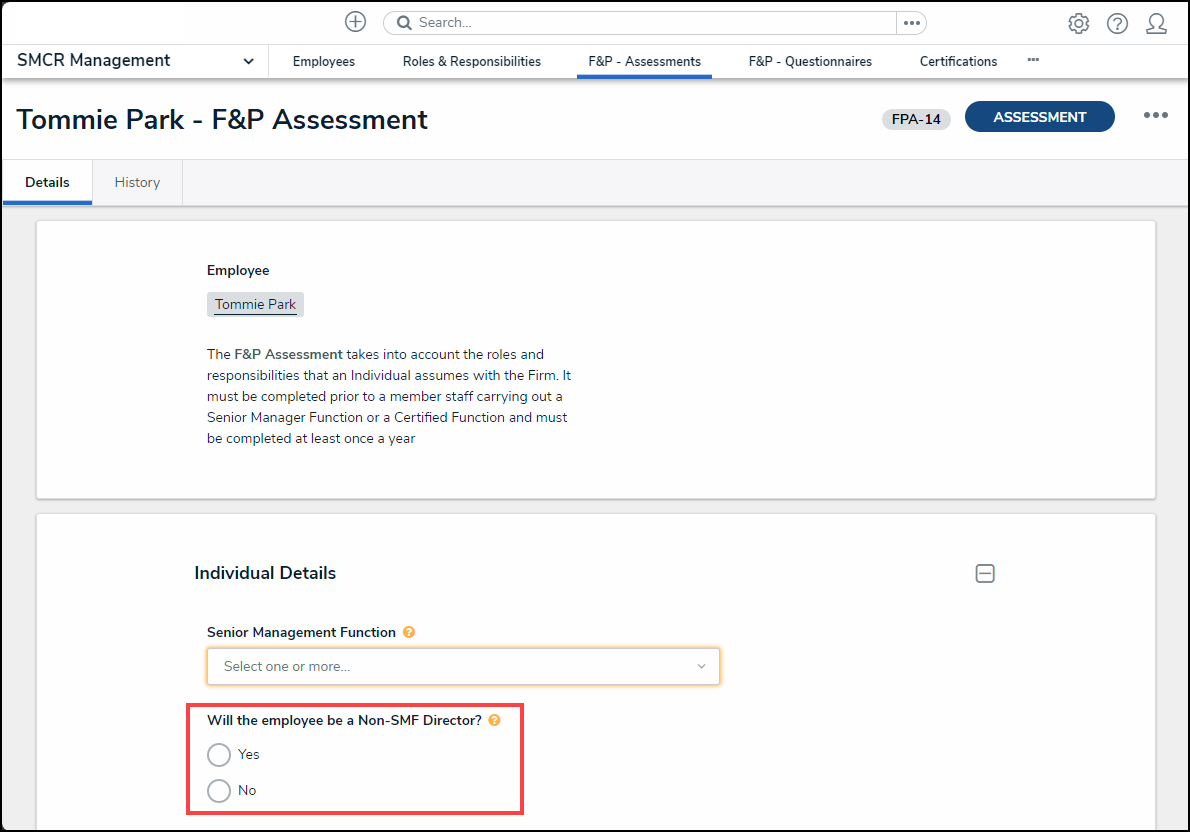This screenshot has height=832, width=1190.
Task: Switch to the History tab
Action: point(136,182)
